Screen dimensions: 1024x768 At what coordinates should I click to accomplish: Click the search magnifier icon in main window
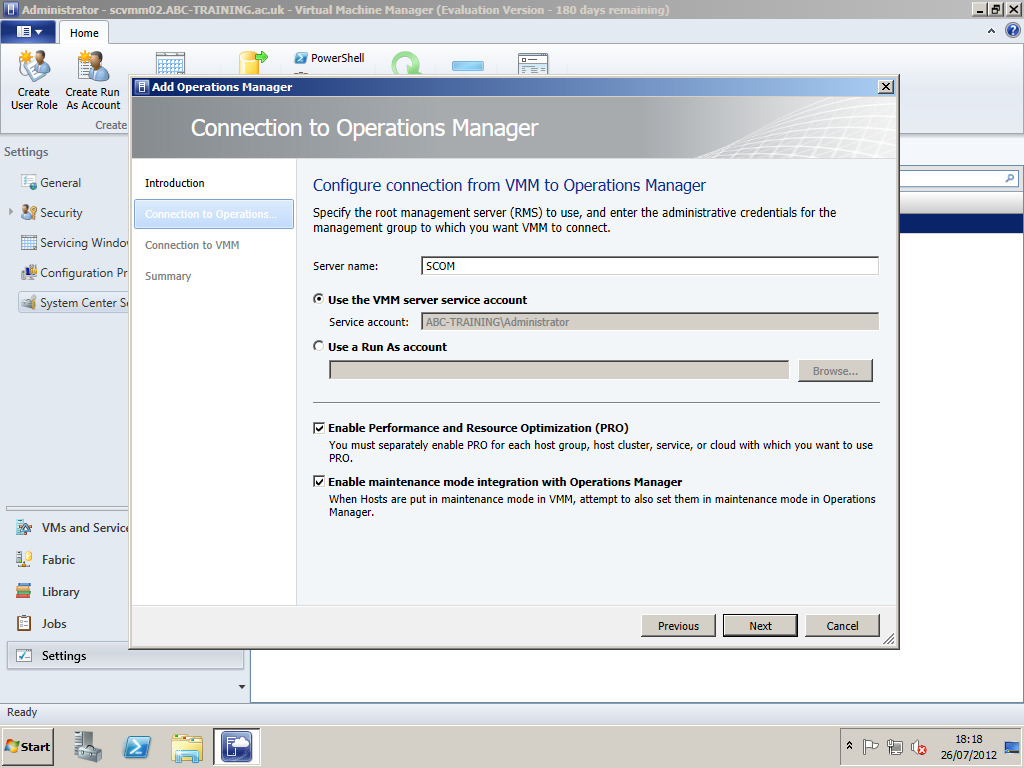[x=1010, y=178]
